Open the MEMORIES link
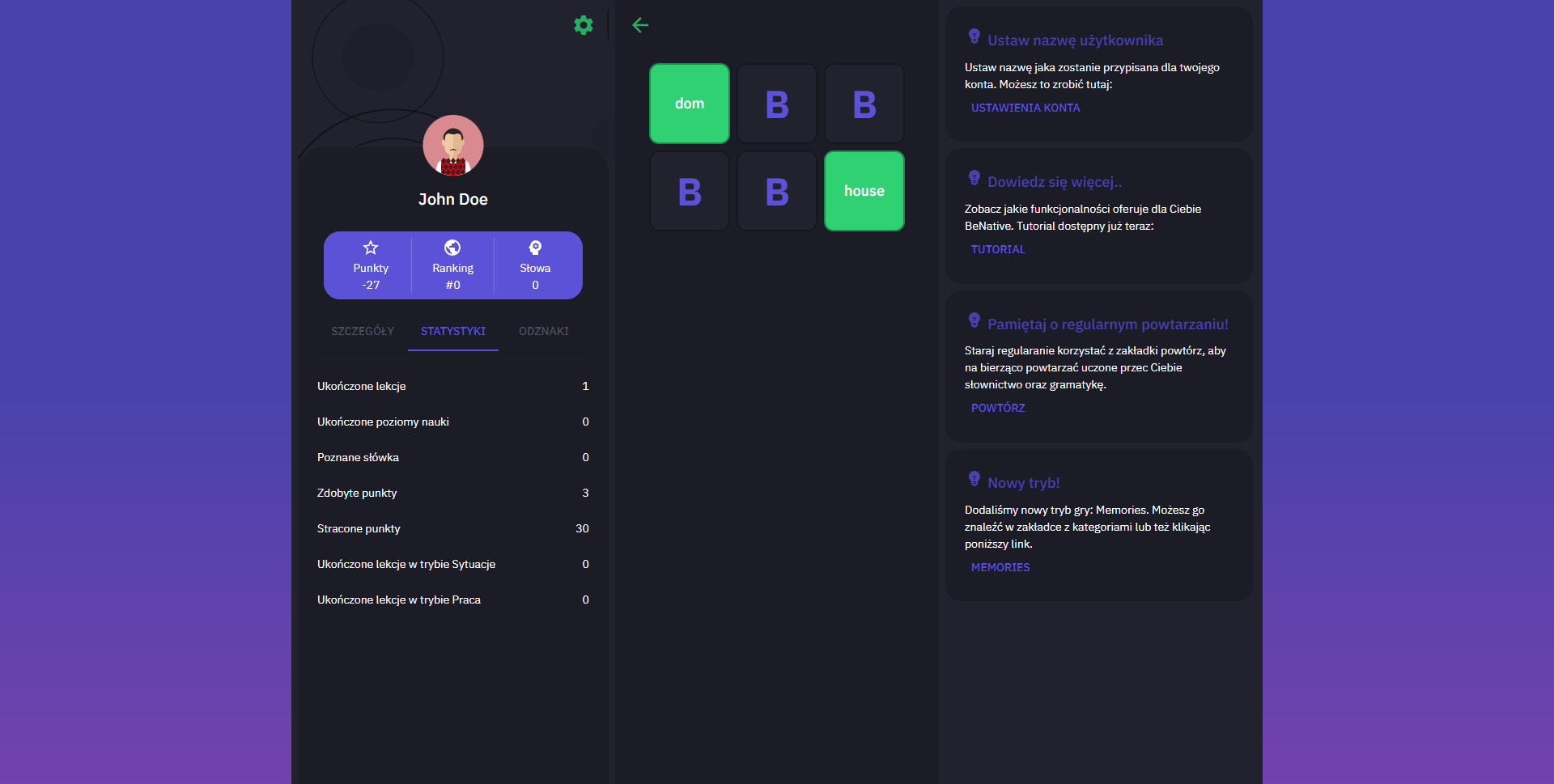The image size is (1554, 784). [1000, 567]
